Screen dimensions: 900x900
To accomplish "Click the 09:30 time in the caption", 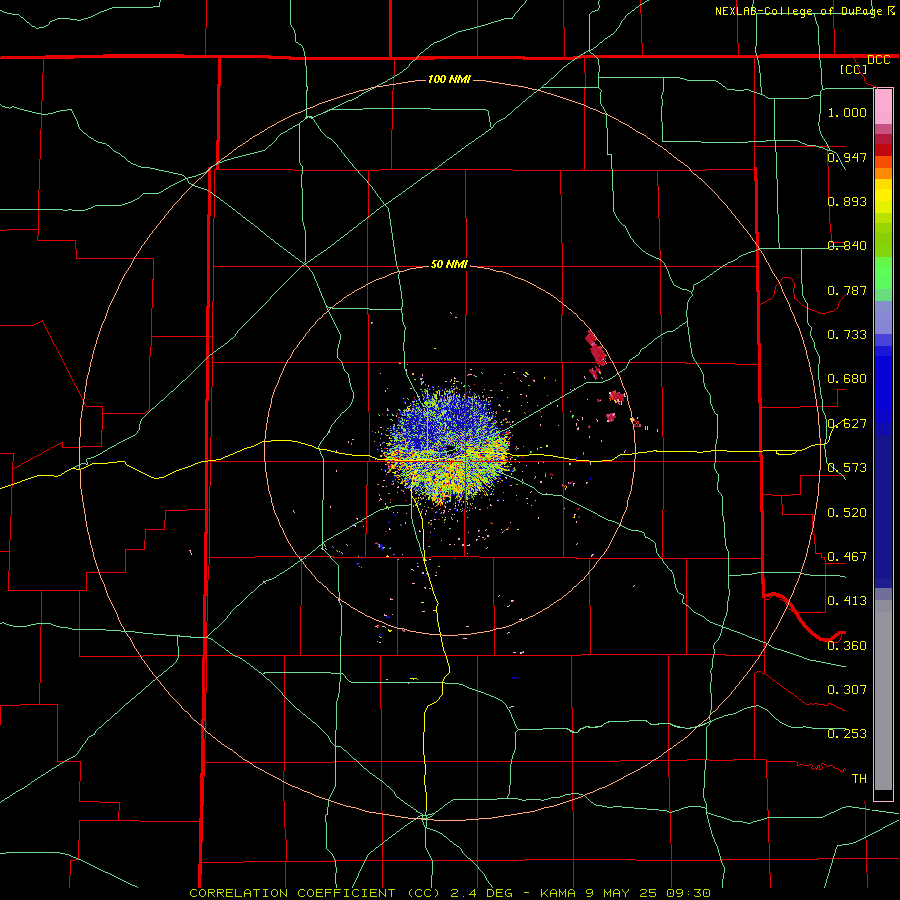I will pyautogui.click(x=688, y=893).
